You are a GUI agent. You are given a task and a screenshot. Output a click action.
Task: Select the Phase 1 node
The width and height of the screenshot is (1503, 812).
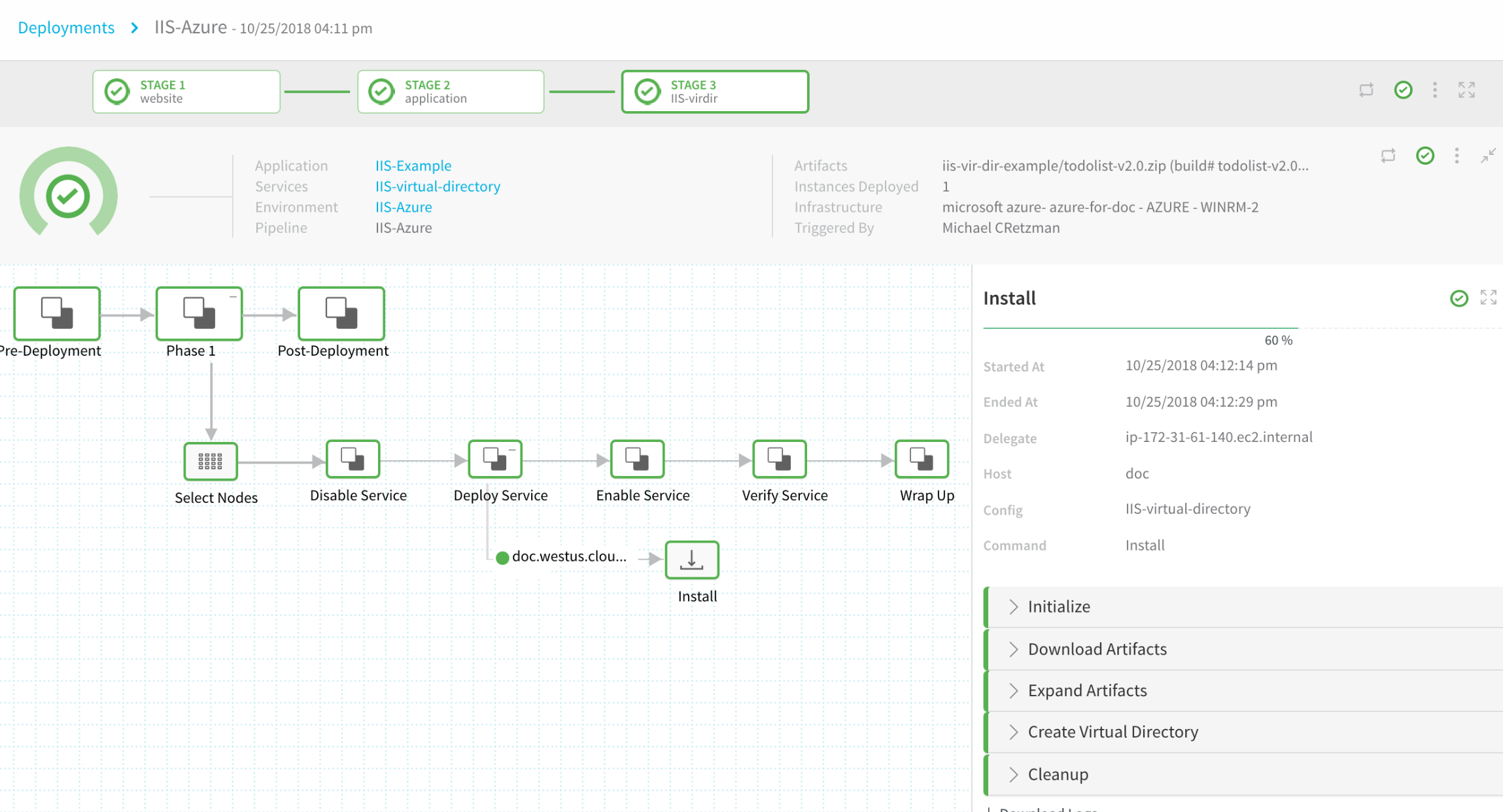pyautogui.click(x=199, y=313)
